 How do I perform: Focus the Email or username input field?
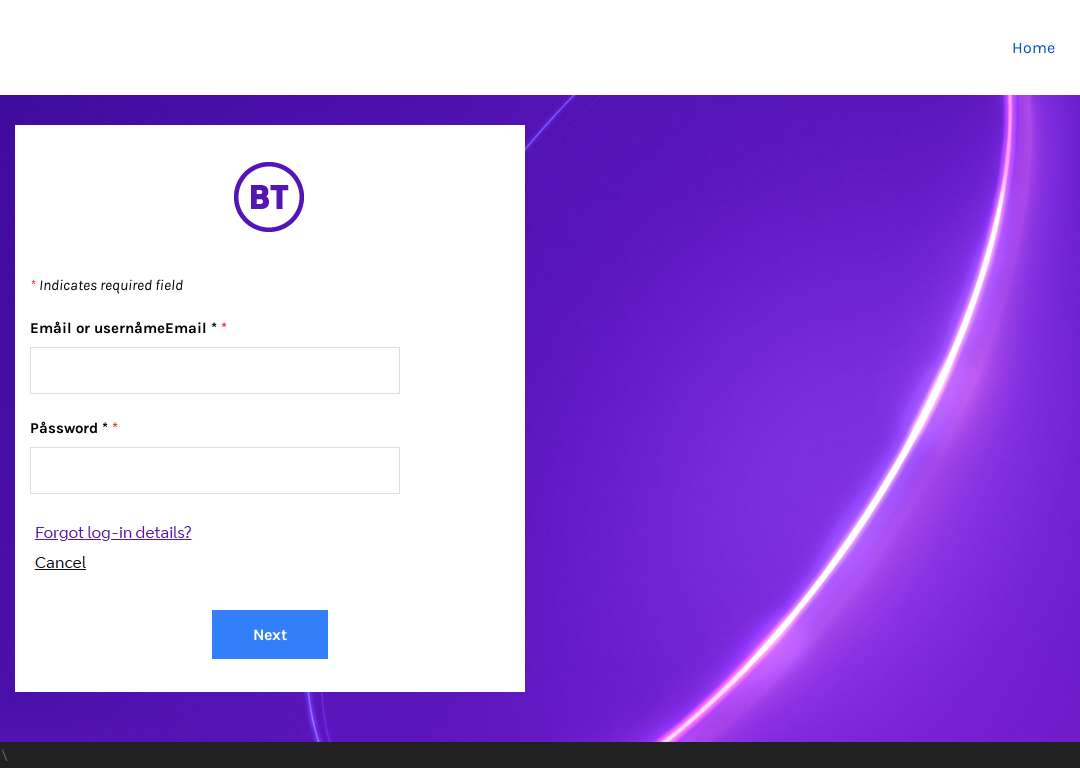pyautogui.click(x=215, y=371)
